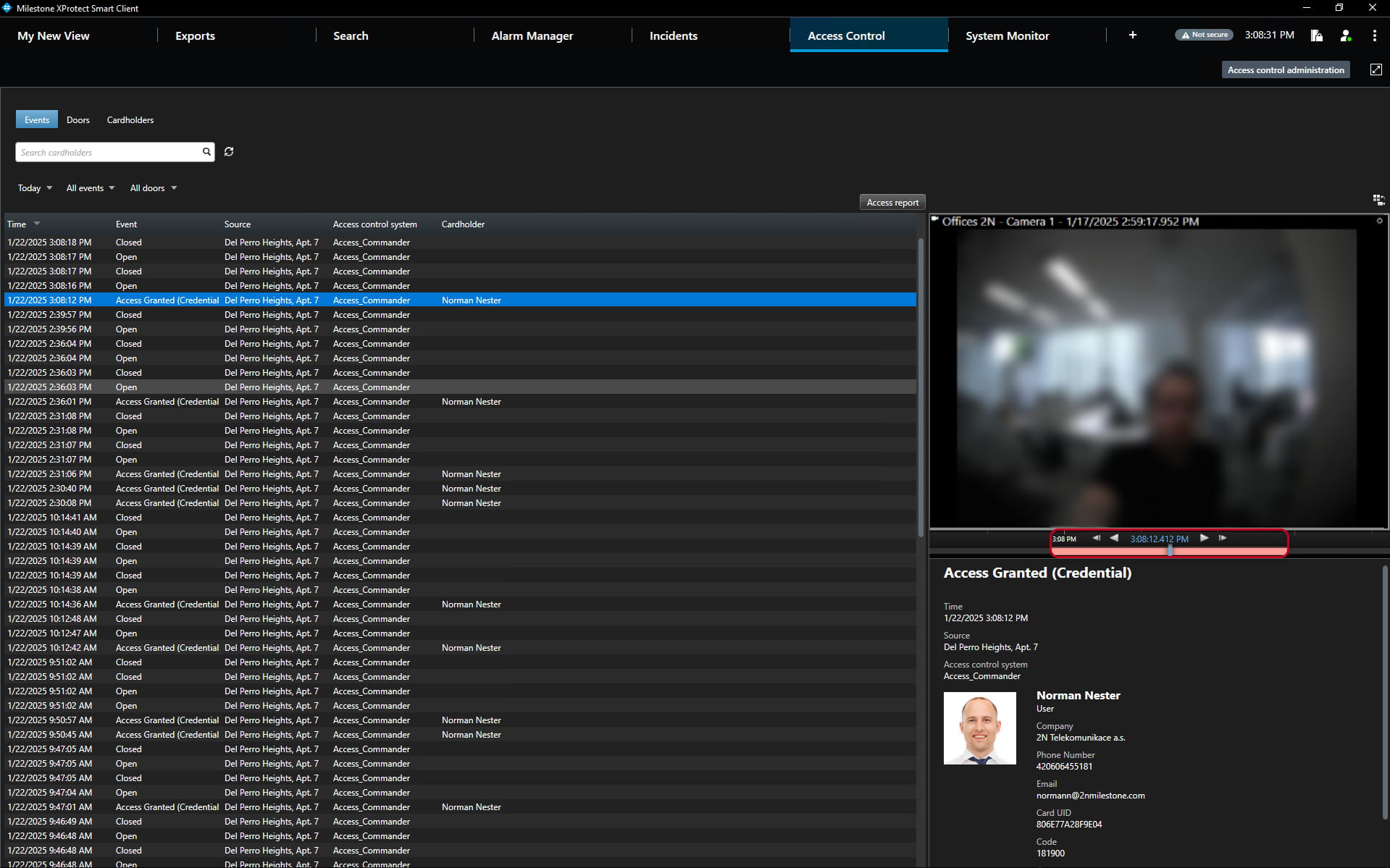Click the email normann@2nmilestone.com
This screenshot has height=868, width=1390.
pyautogui.click(x=1090, y=796)
